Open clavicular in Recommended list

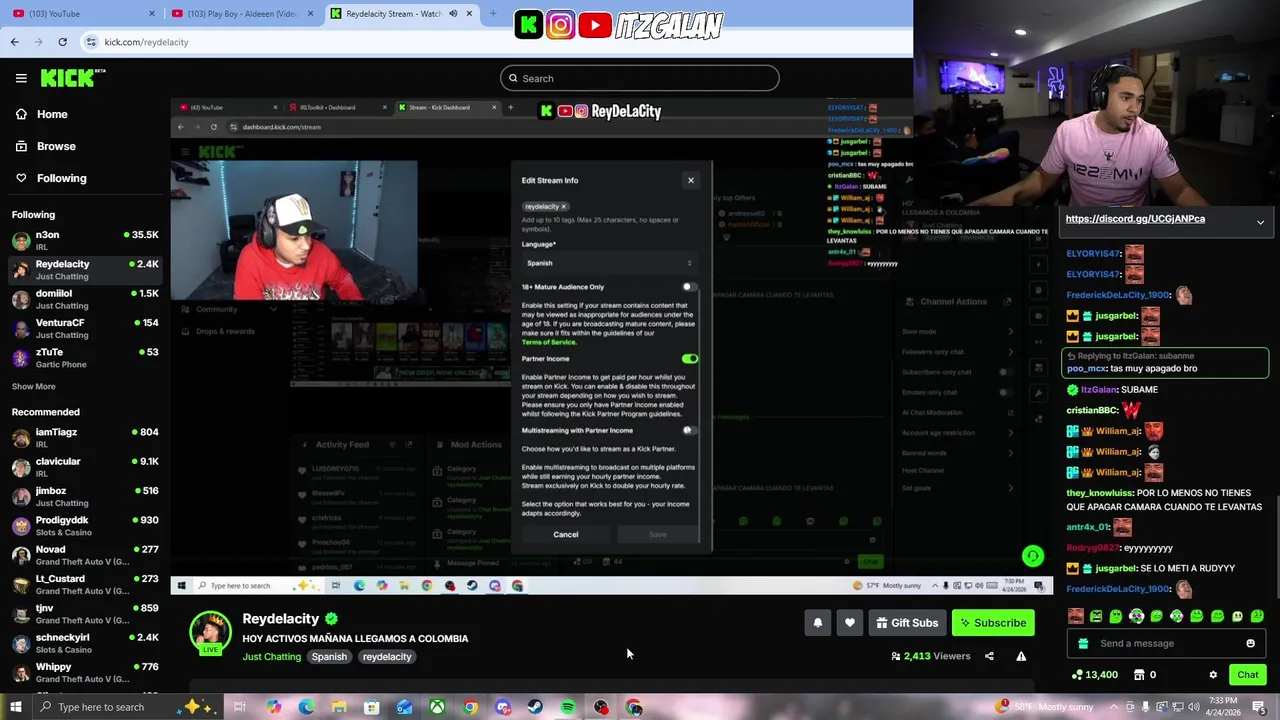[85, 467]
